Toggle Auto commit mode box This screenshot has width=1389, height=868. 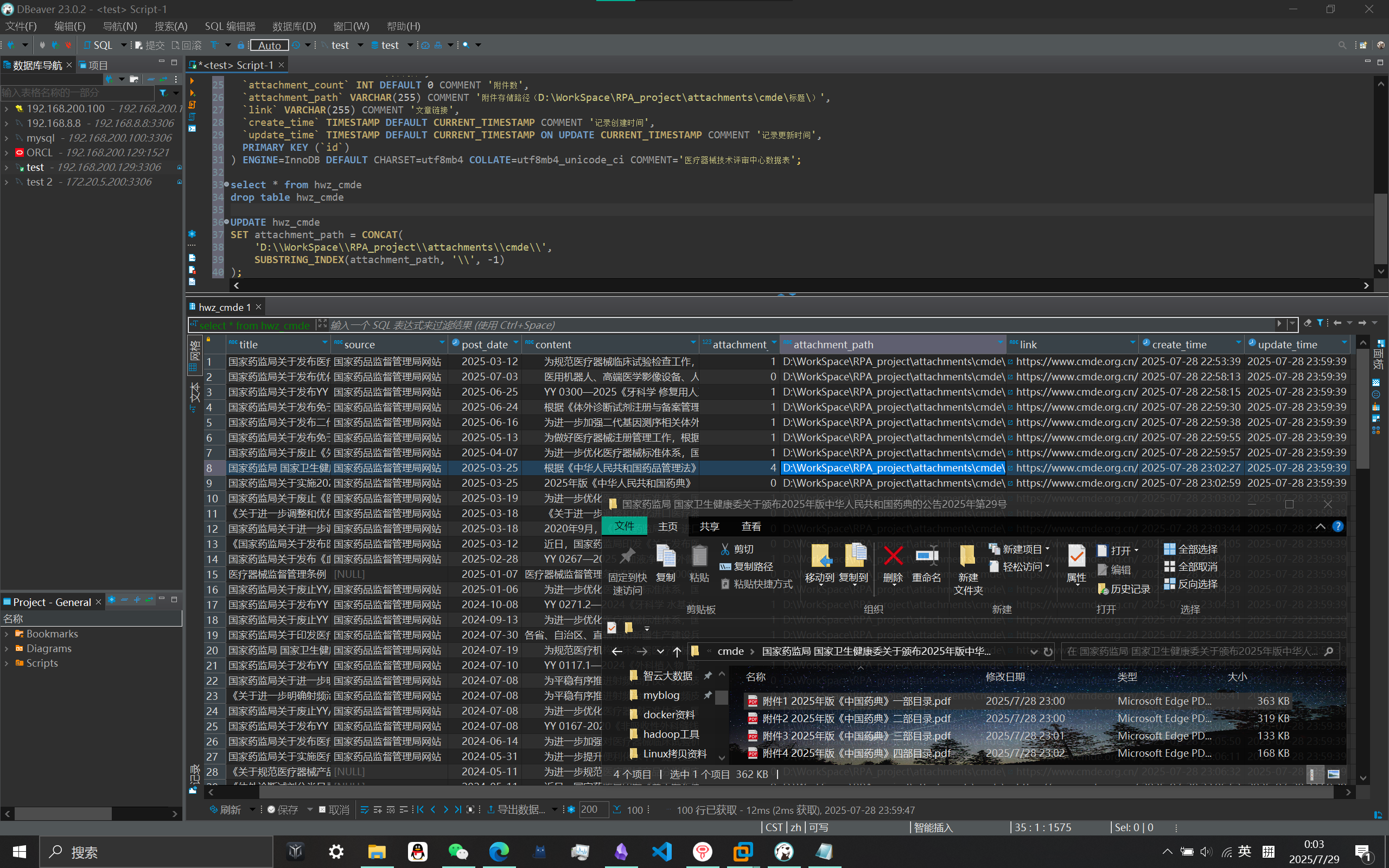[269, 45]
